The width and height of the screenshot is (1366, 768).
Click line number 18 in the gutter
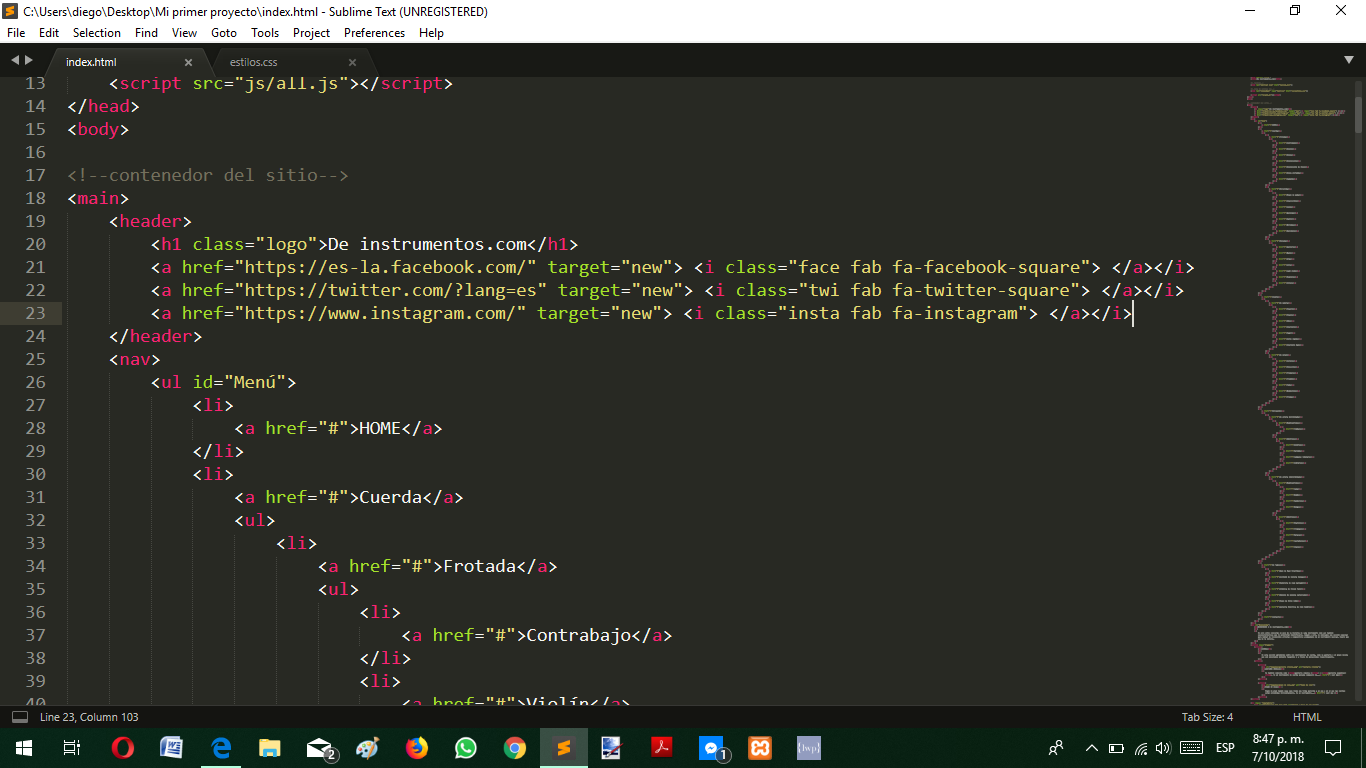(34, 198)
